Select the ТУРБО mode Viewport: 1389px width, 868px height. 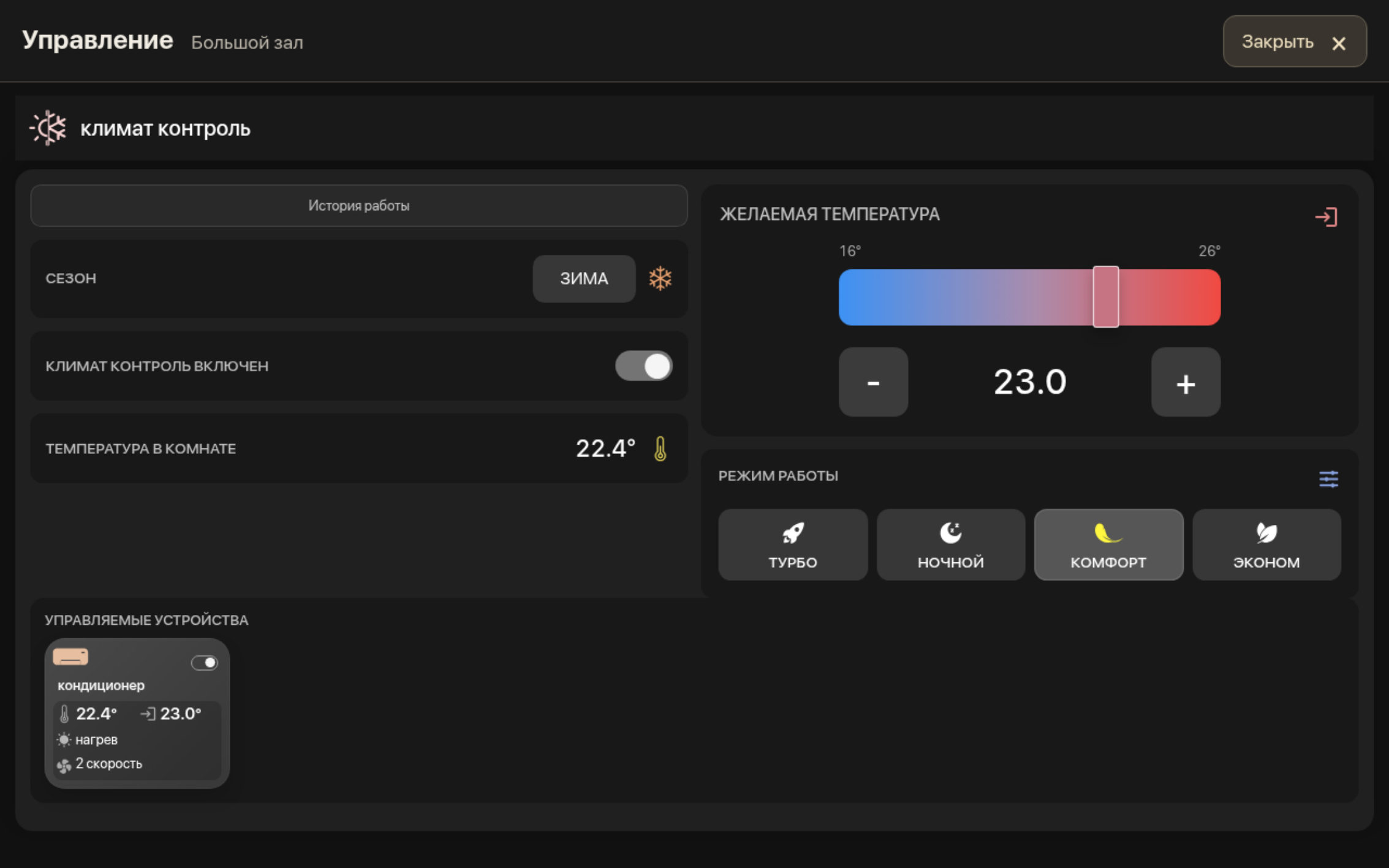click(793, 545)
